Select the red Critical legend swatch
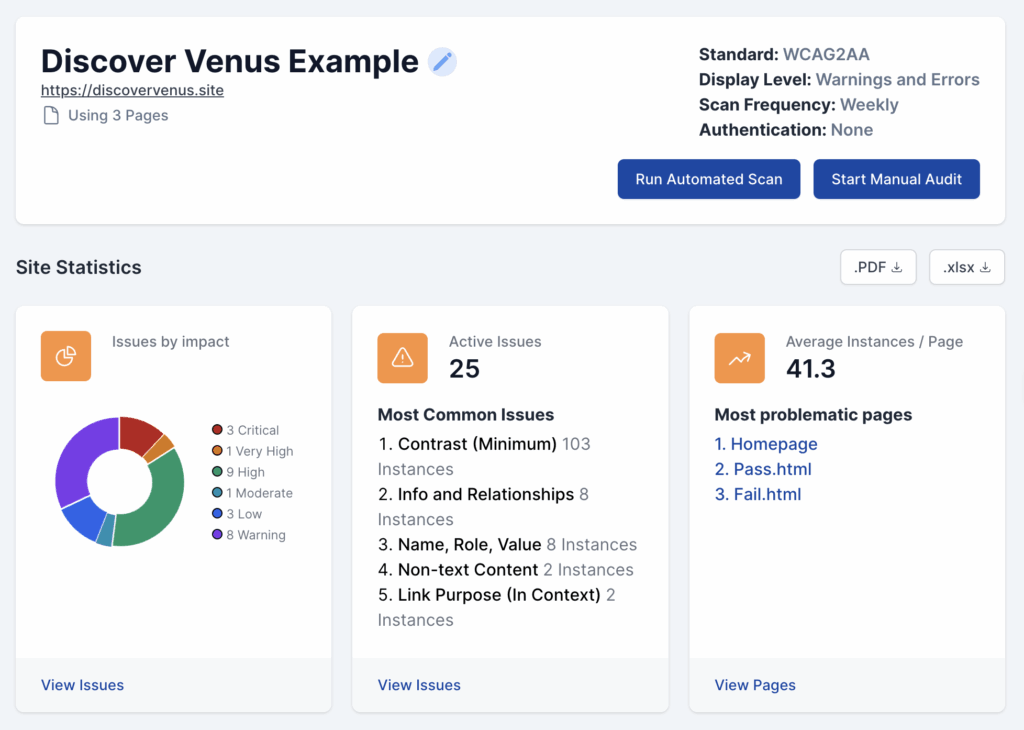This screenshot has width=1024, height=730. click(217, 430)
